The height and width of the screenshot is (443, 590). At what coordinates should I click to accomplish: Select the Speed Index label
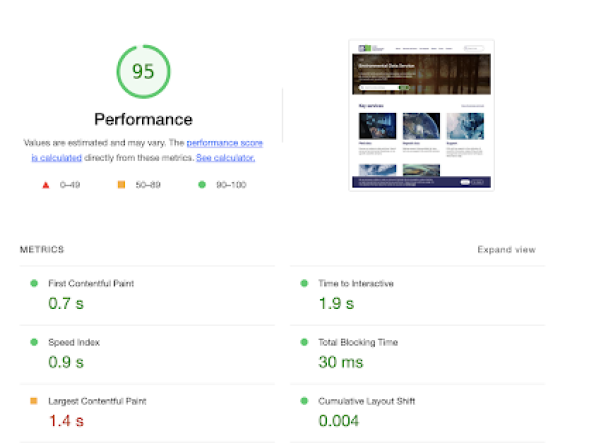(x=74, y=343)
